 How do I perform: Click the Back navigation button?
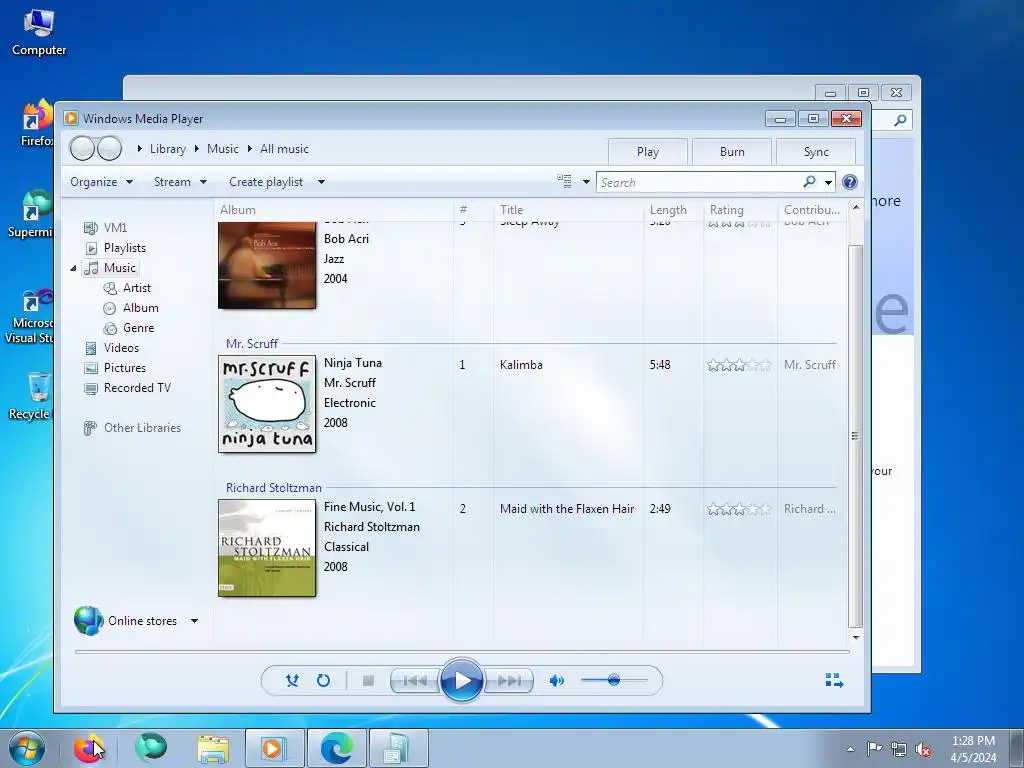pyautogui.click(x=82, y=148)
